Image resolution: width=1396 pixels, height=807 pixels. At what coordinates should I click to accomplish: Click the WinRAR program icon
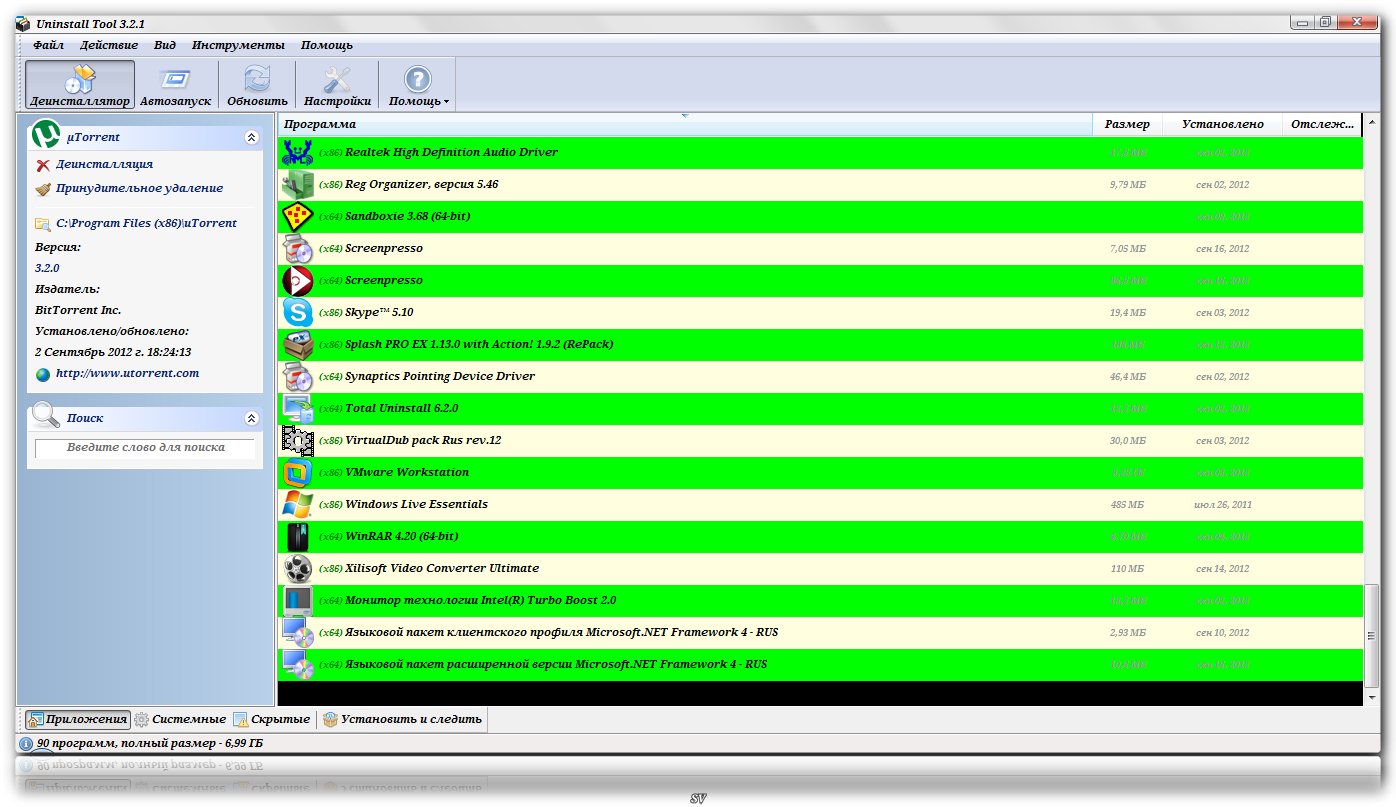(x=298, y=537)
